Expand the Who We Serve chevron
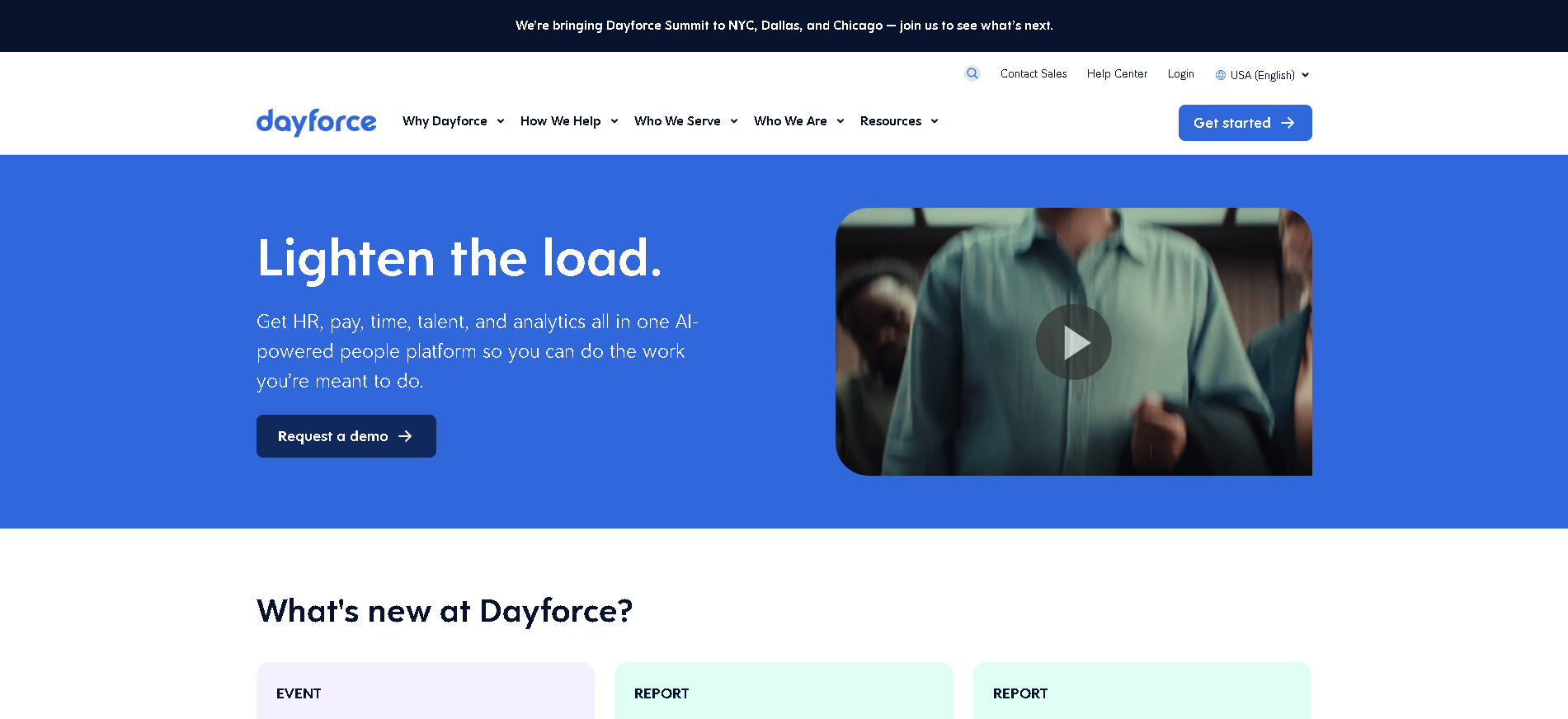 coord(734,121)
